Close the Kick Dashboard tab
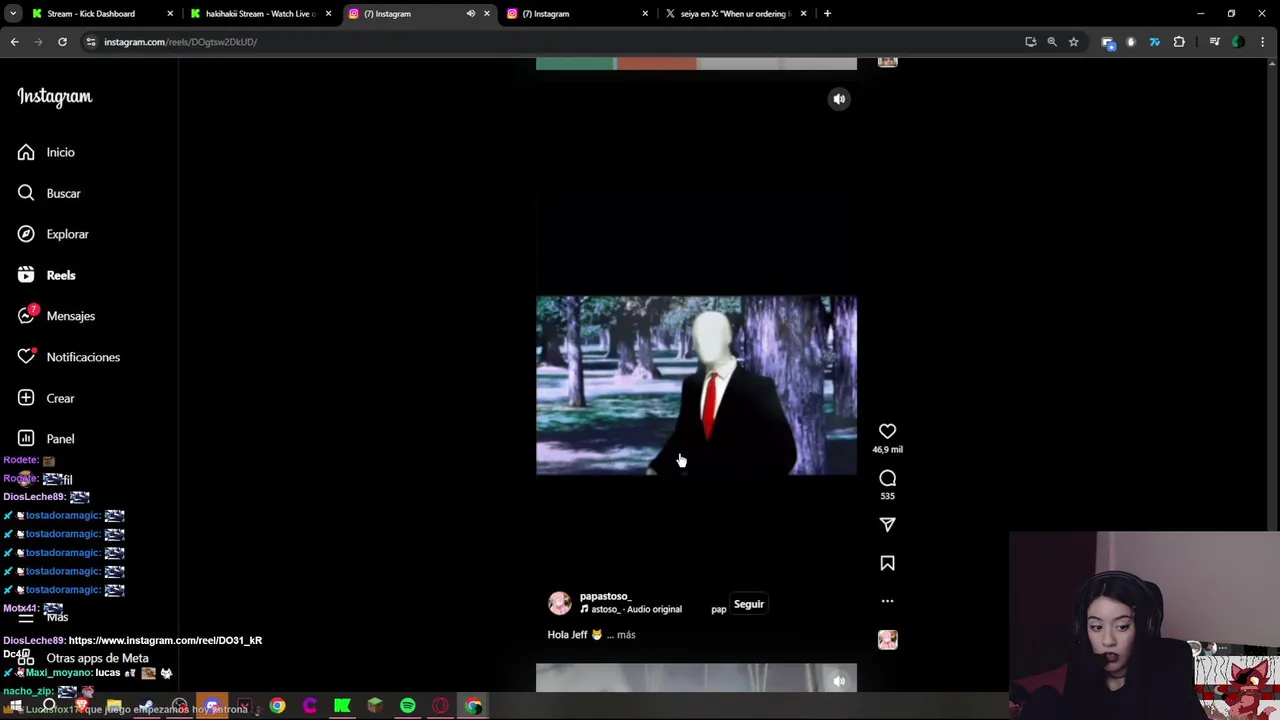This screenshot has width=1280, height=720. [x=170, y=14]
